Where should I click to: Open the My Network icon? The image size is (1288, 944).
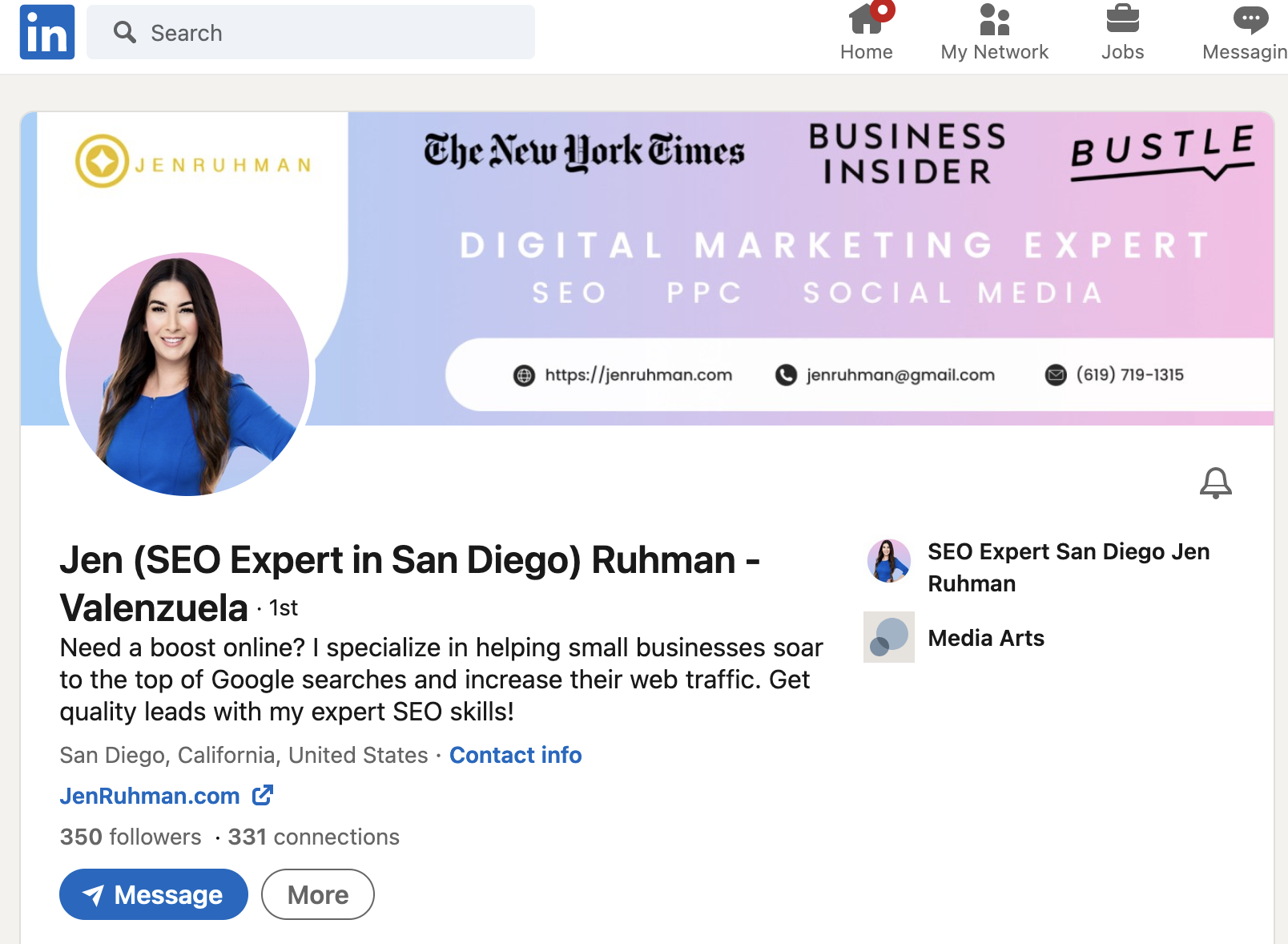pyautogui.click(x=994, y=19)
